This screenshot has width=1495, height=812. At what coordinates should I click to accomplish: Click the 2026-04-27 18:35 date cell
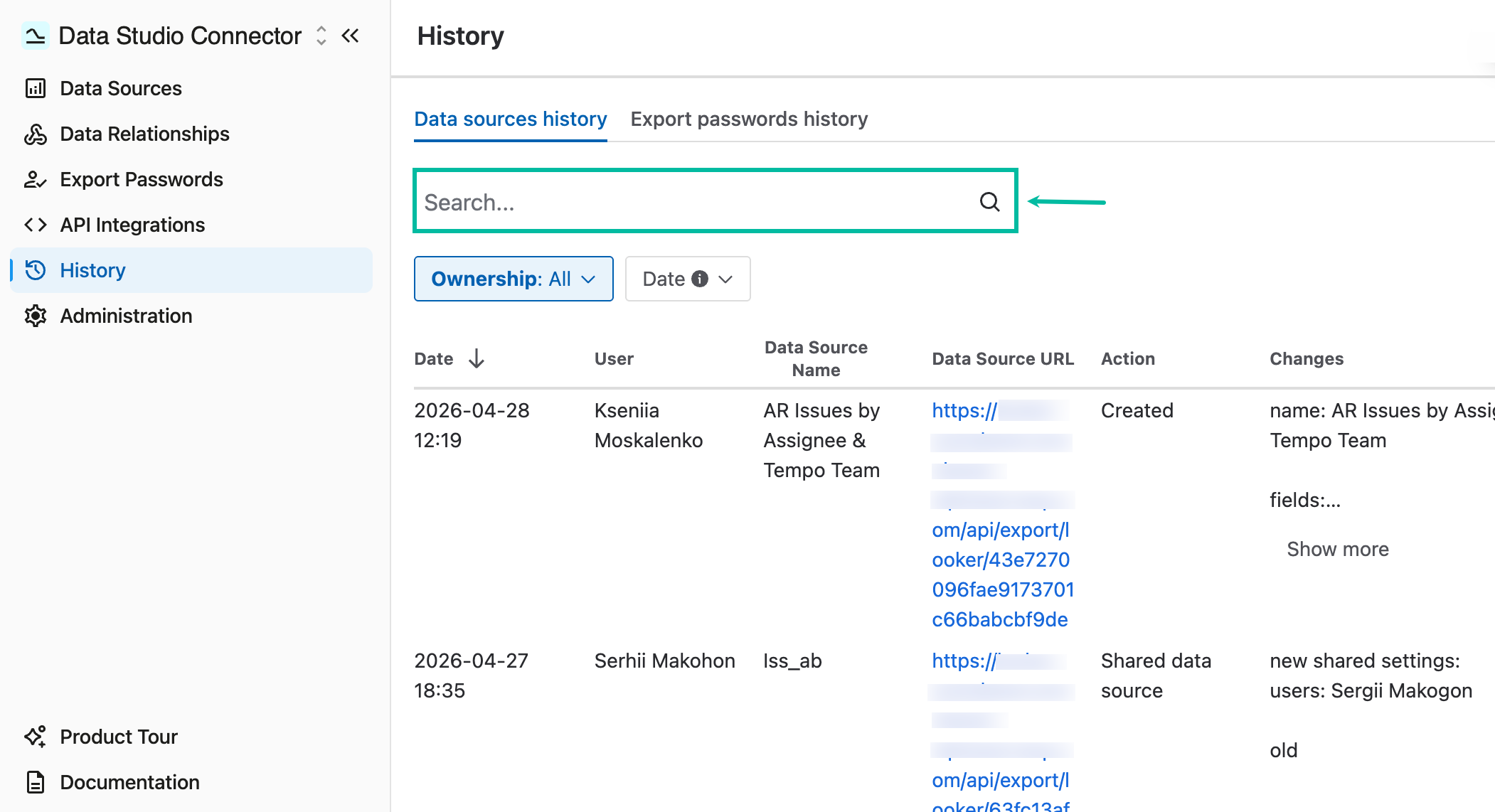pyautogui.click(x=471, y=675)
